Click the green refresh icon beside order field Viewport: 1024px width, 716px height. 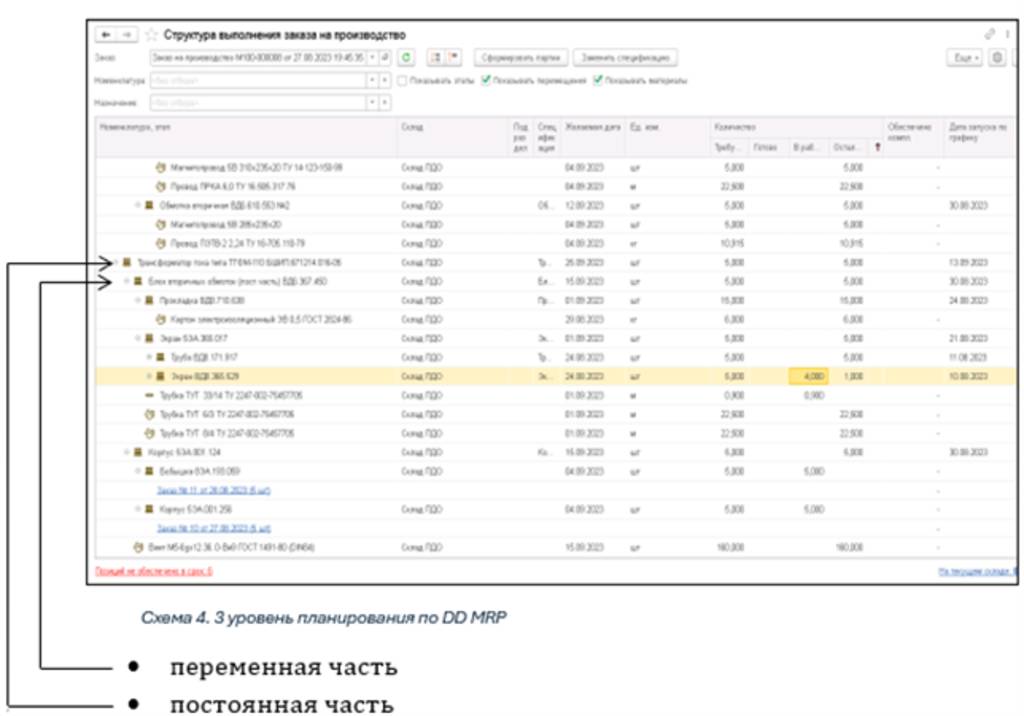click(407, 58)
